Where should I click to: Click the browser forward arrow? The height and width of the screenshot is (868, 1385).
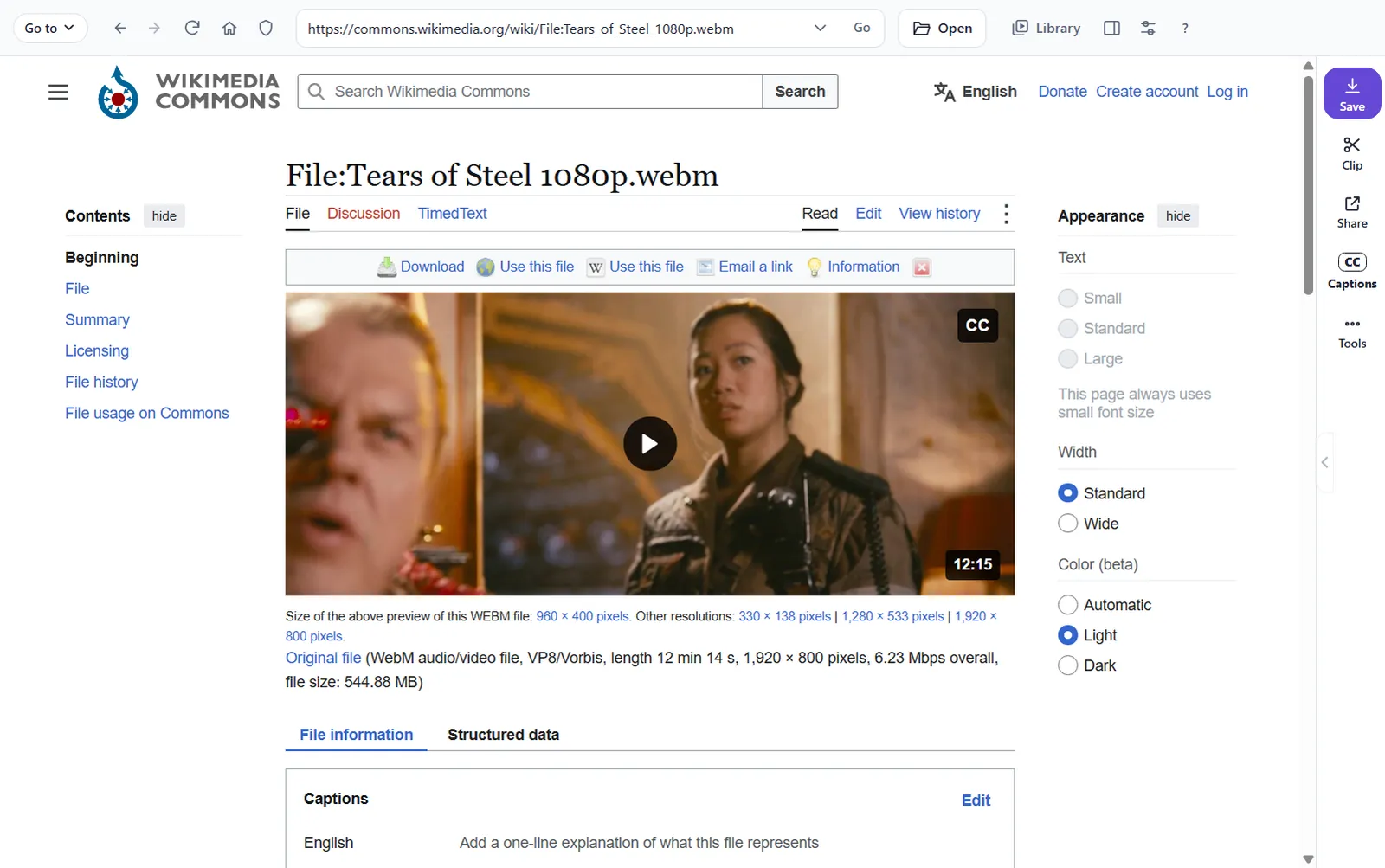point(155,28)
